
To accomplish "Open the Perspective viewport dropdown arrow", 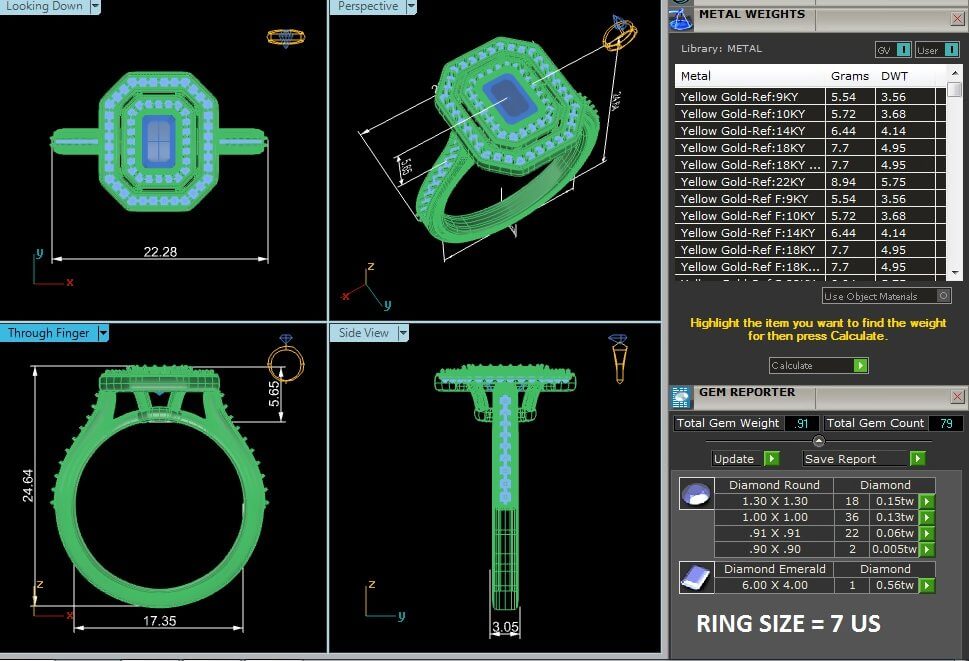I will (404, 6).
